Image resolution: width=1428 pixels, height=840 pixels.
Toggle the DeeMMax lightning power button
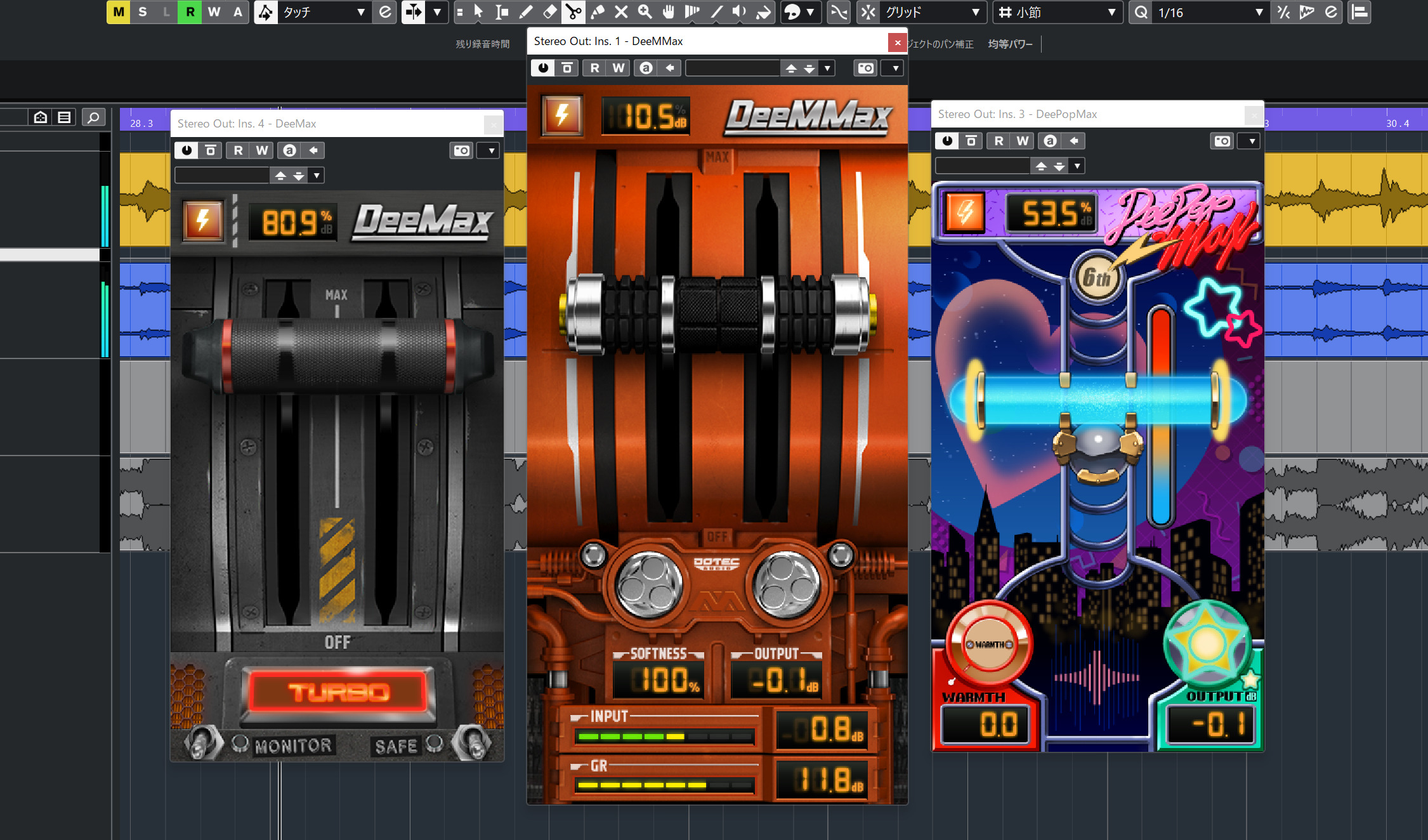[562, 115]
